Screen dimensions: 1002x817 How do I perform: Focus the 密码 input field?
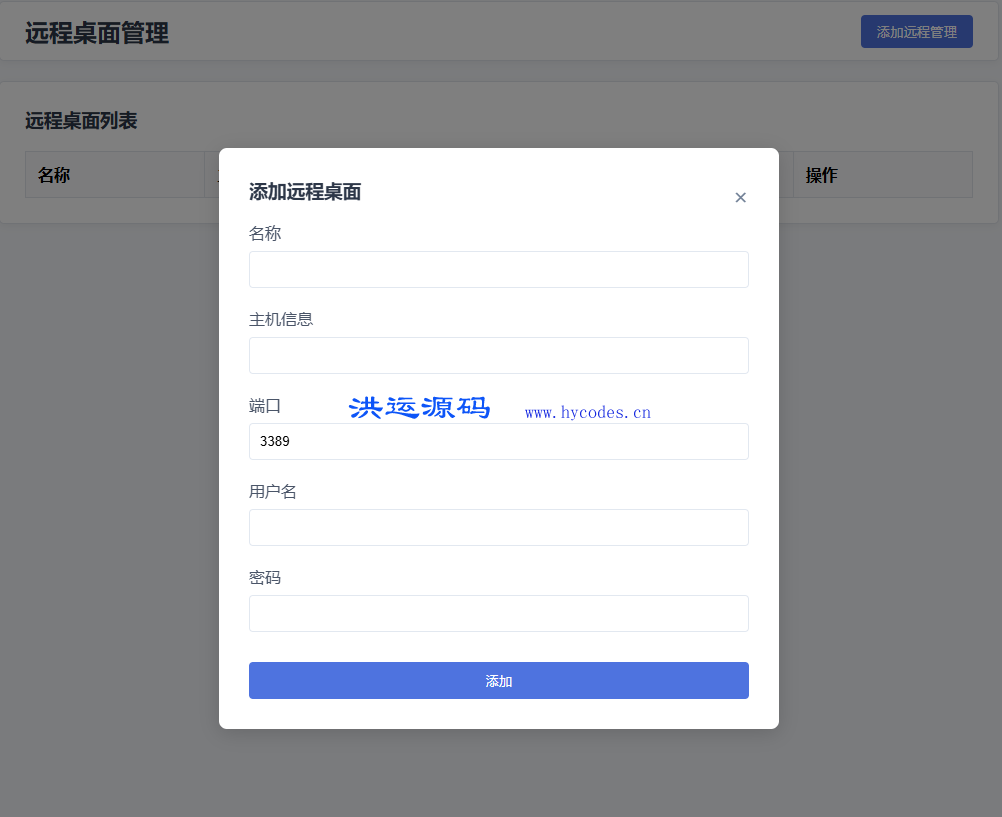pos(498,614)
